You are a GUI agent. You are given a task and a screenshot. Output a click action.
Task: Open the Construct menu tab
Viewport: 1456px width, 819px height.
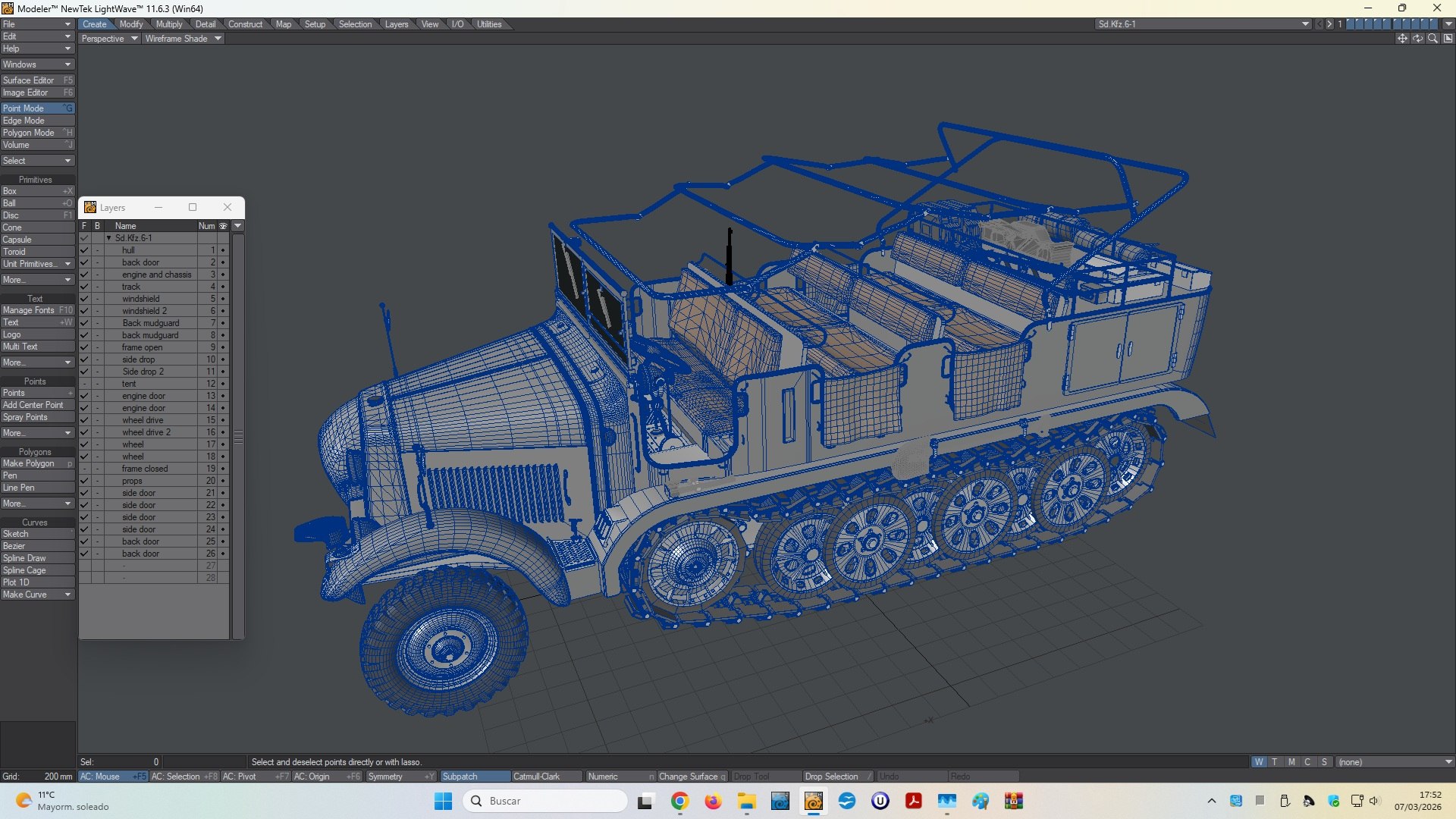245,24
